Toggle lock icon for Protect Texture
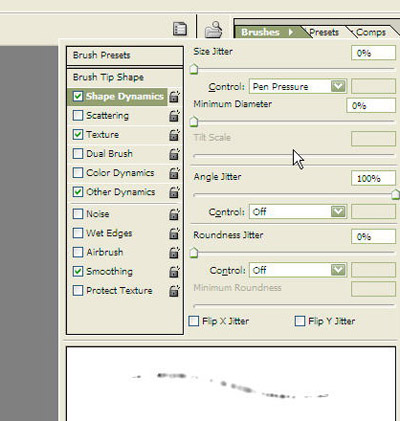The width and height of the screenshot is (400, 421). 174,291
